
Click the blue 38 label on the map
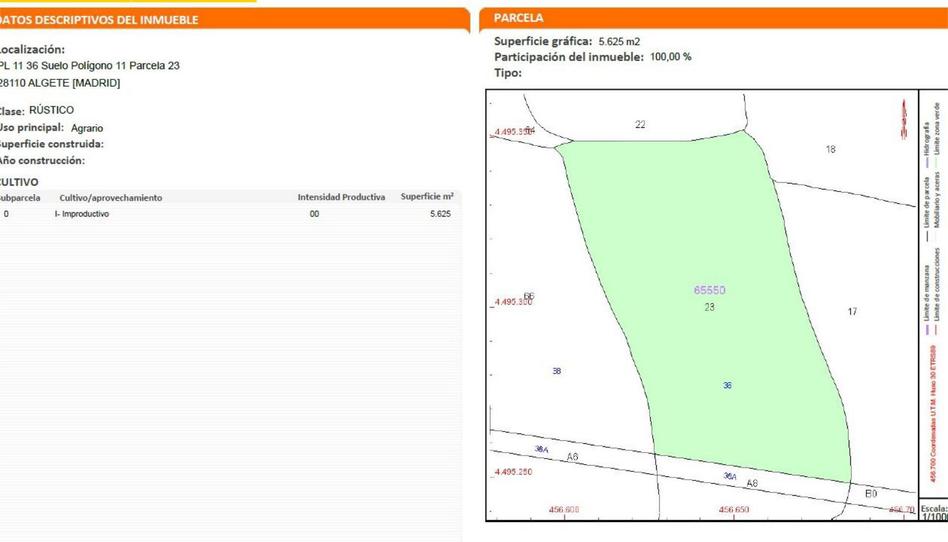(x=557, y=371)
